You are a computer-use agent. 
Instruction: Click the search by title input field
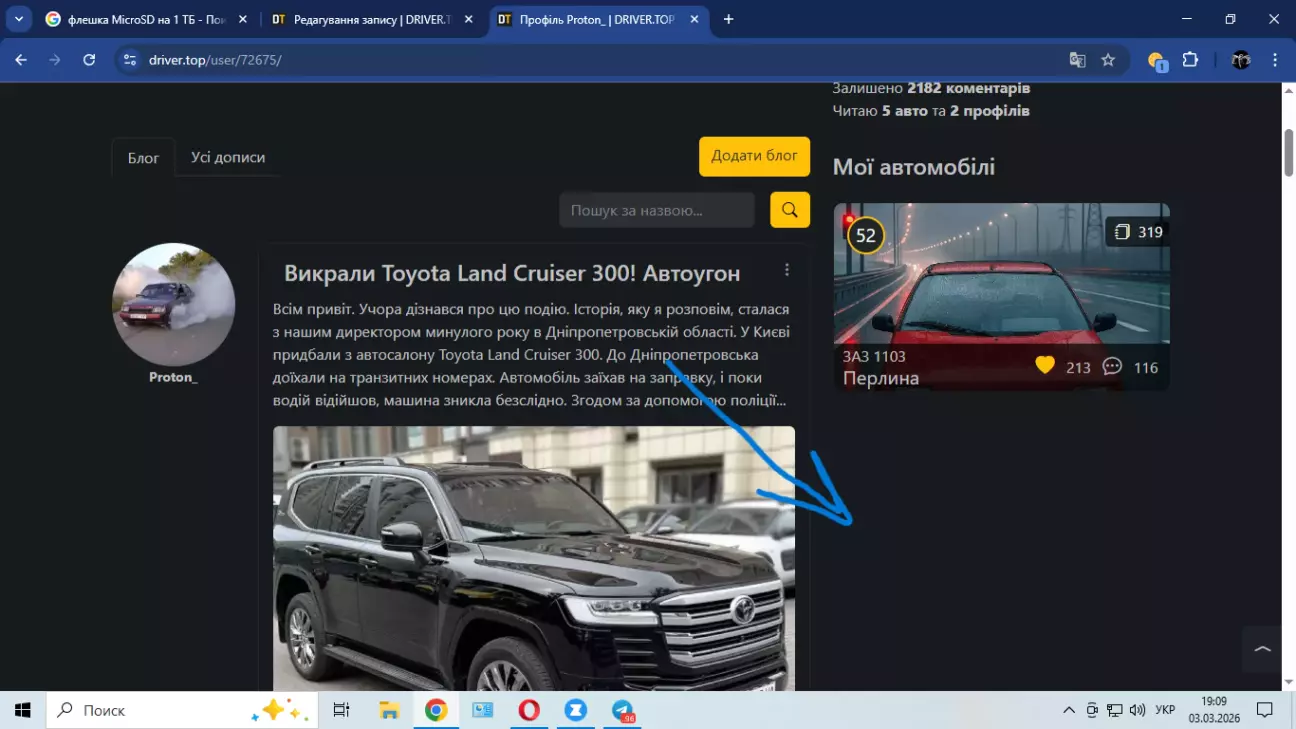[x=656, y=210]
